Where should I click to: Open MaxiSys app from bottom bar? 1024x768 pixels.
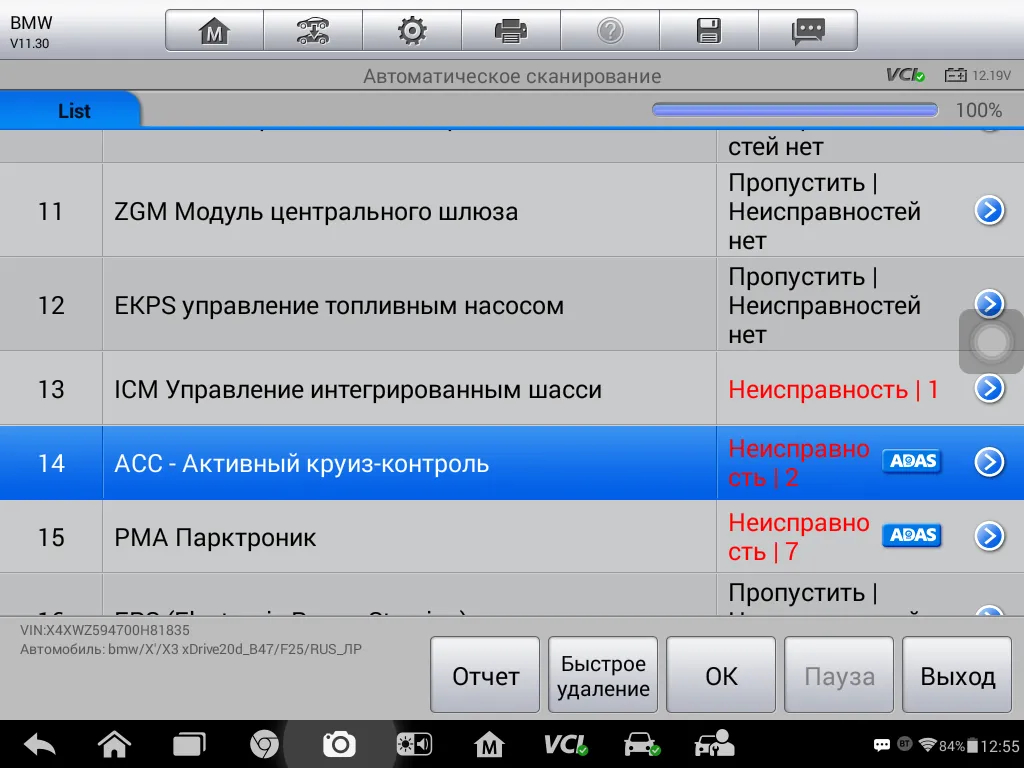pyautogui.click(x=489, y=744)
